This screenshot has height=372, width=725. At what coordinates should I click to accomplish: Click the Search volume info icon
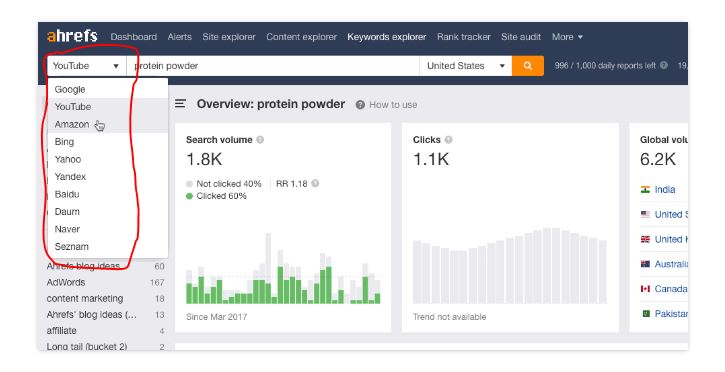260,140
